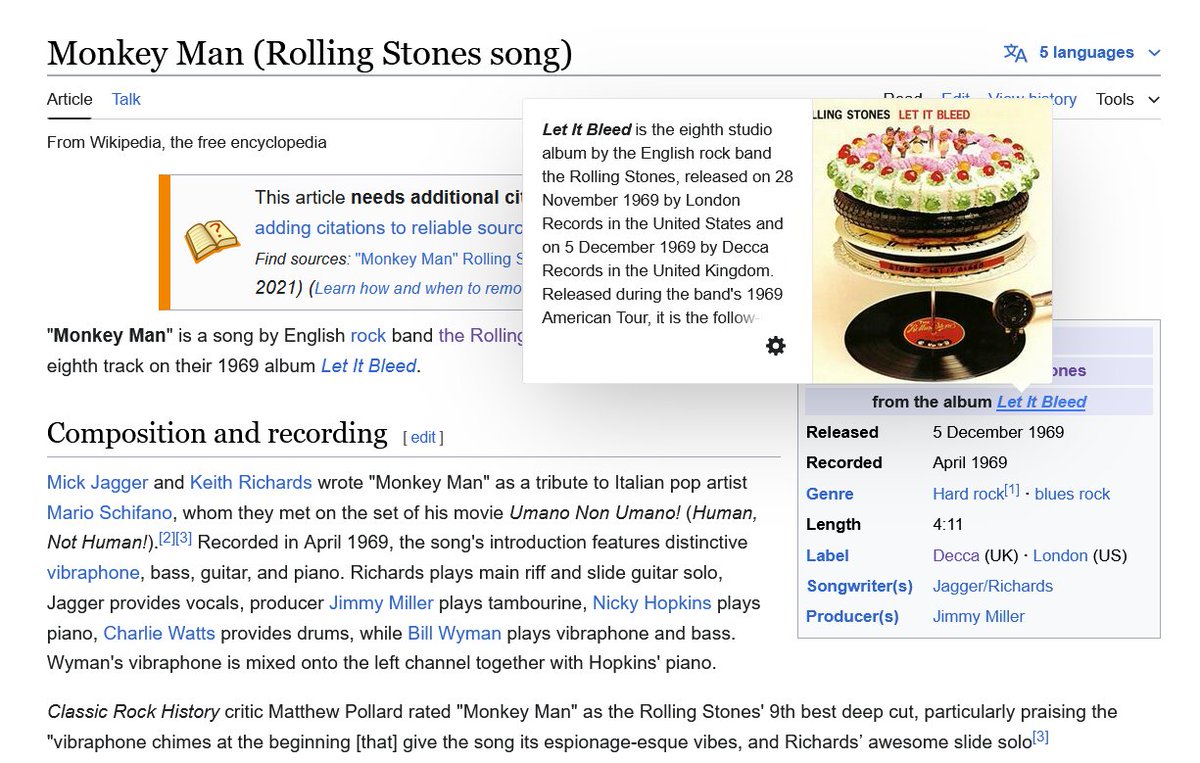Viewport: 1200px width, 763px height.
Task: Click the Let It Bleed album cover thumbnail
Action: [932, 241]
